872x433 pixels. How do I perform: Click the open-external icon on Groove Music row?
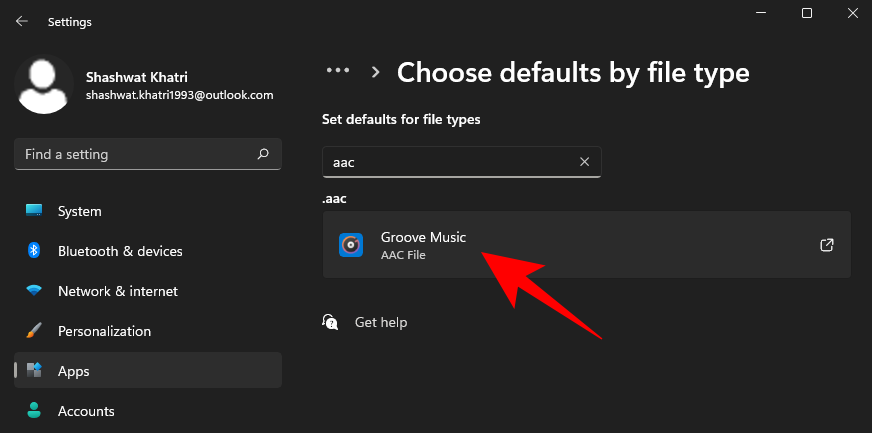point(827,245)
